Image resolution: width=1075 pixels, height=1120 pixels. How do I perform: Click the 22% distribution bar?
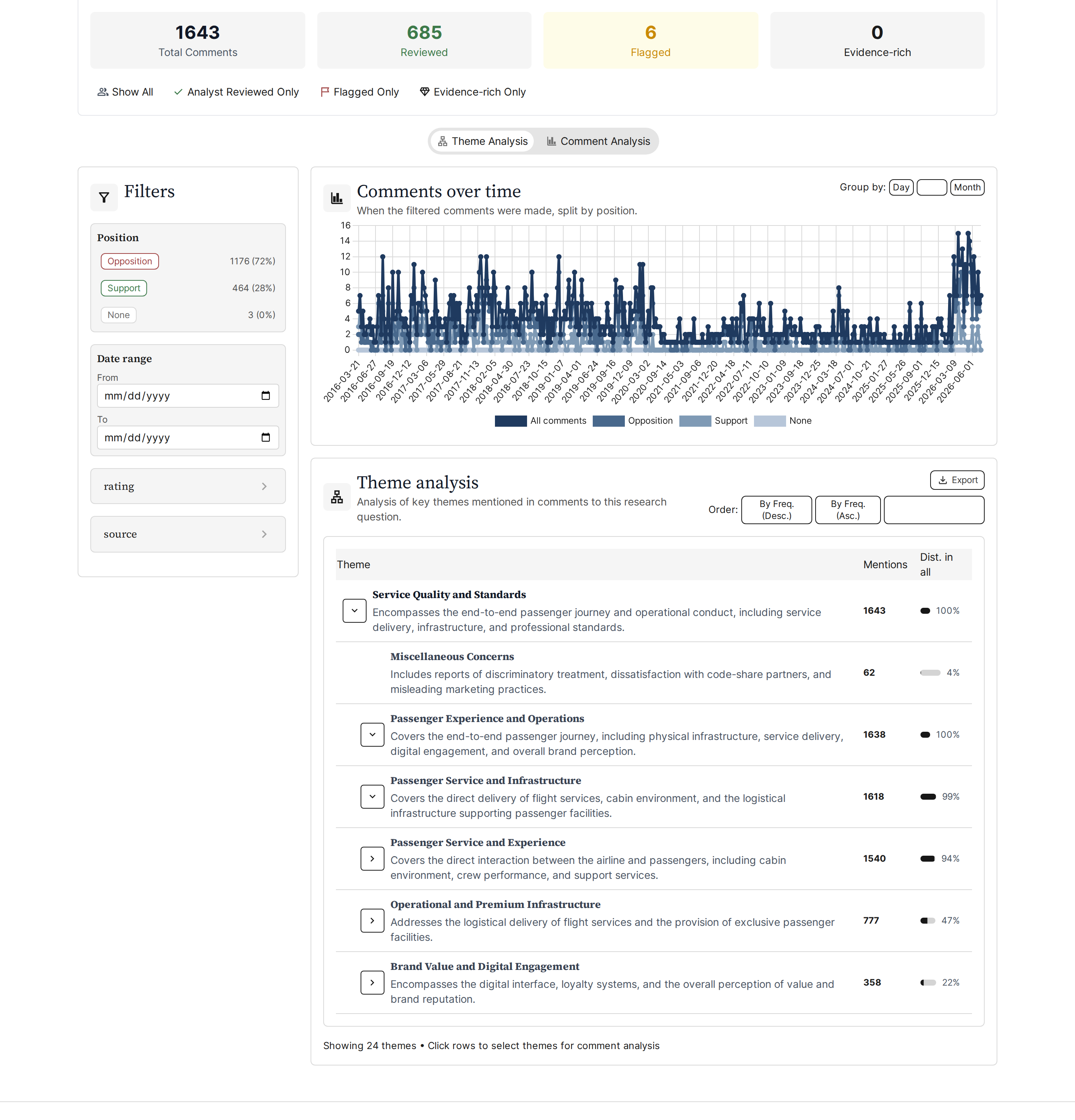click(x=928, y=983)
